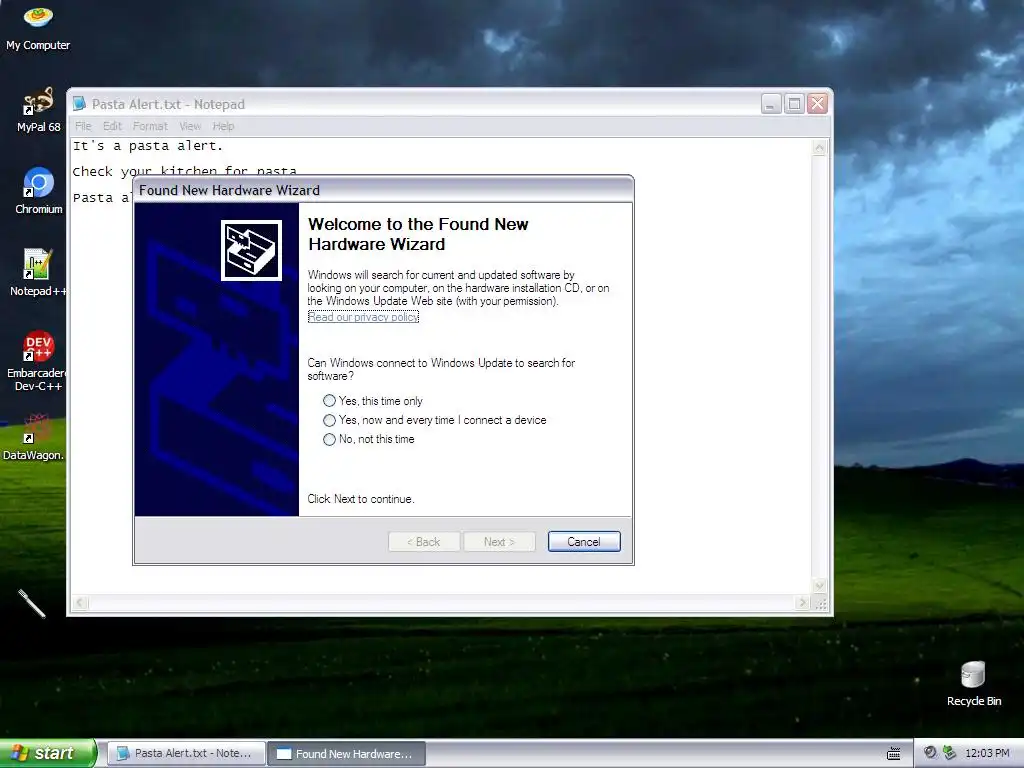Open the File menu in Notepad
1024x768 pixels.
pyautogui.click(x=83, y=126)
